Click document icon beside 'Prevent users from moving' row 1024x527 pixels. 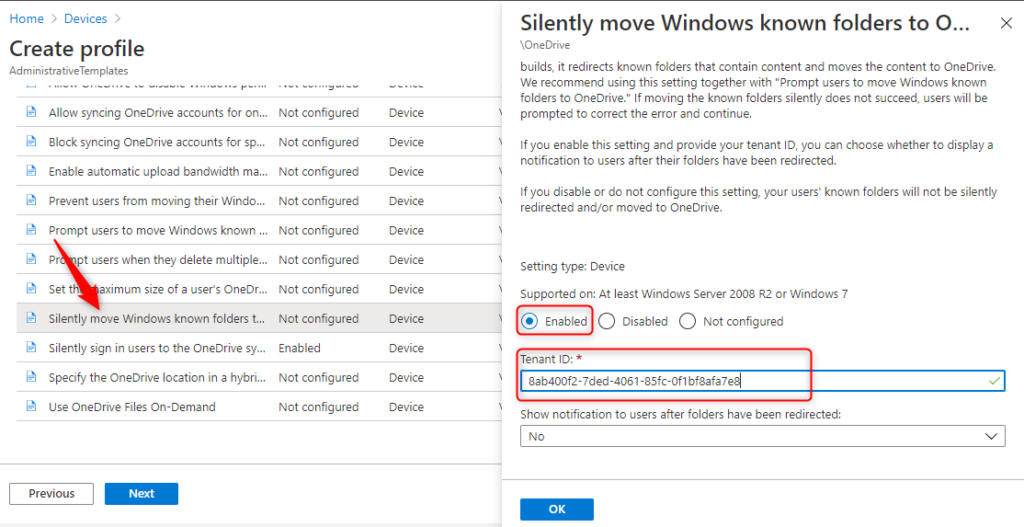(31, 200)
